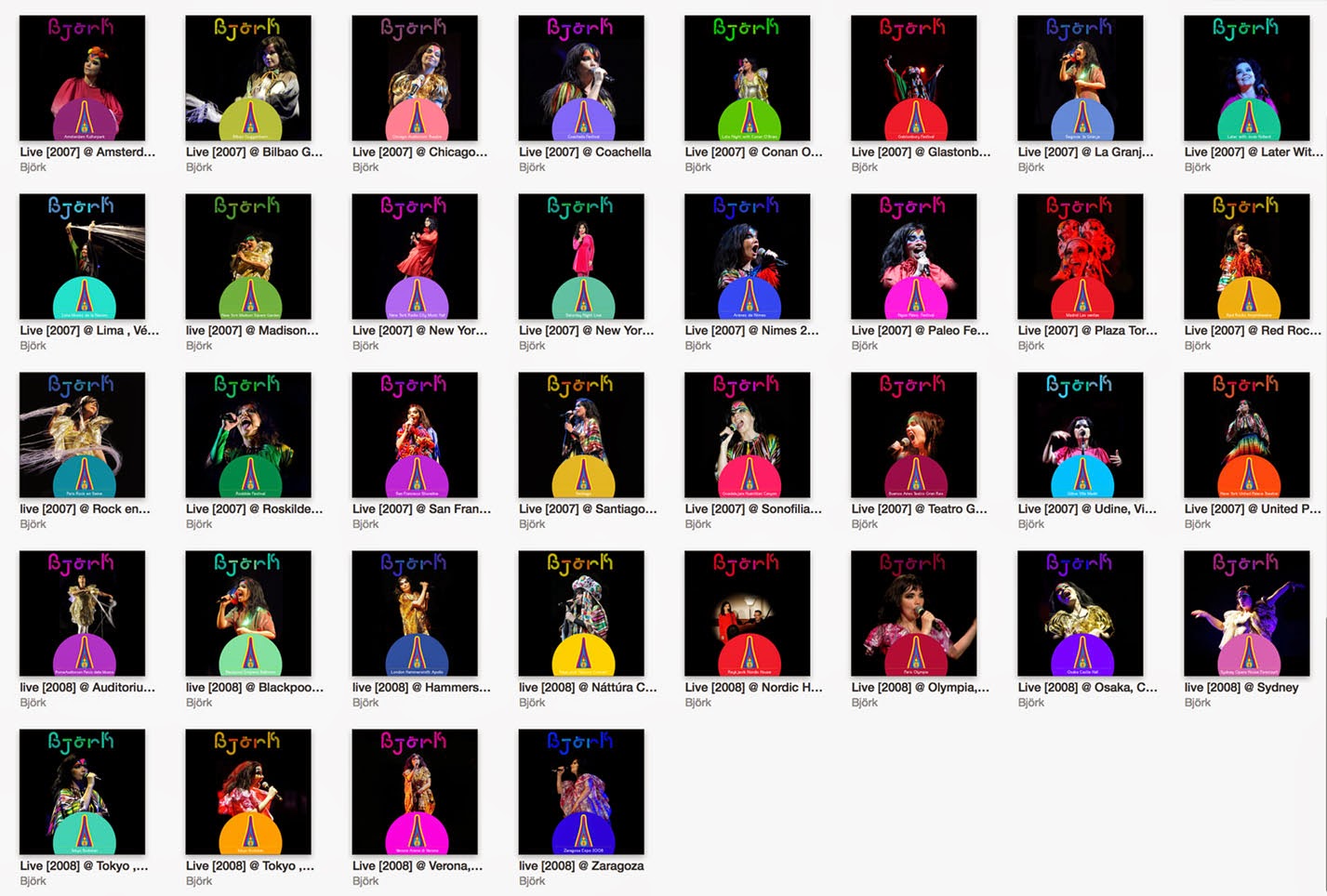Open the Plaza Toros album cover
1327x896 pixels.
coord(1081,257)
